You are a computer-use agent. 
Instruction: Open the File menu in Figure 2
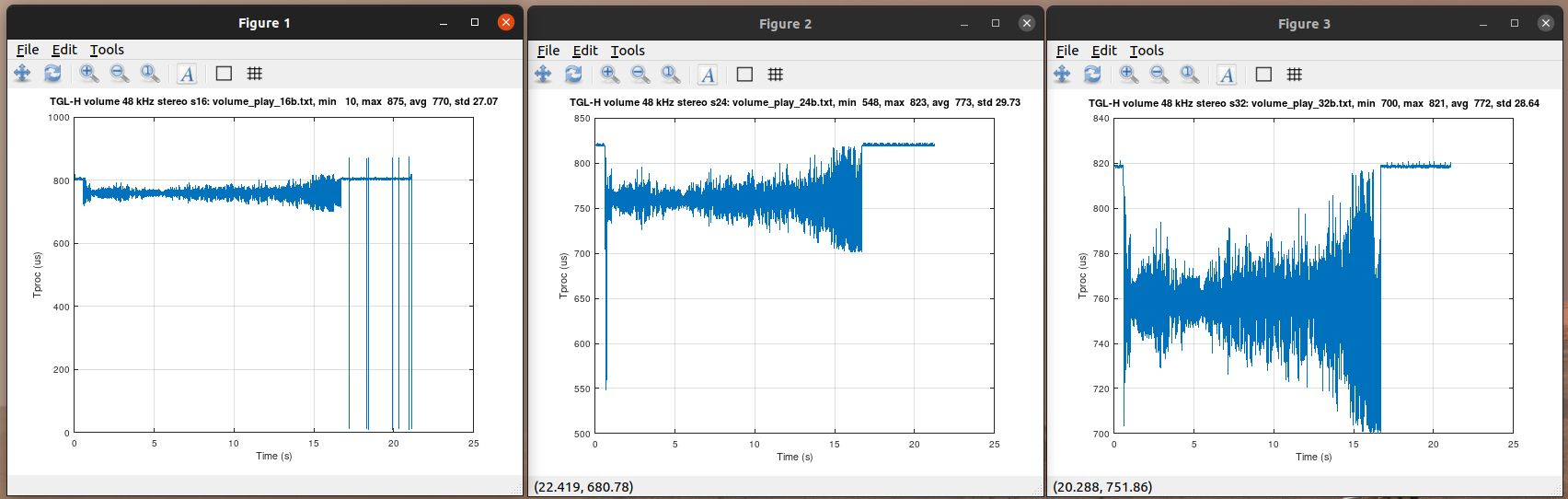click(x=548, y=51)
